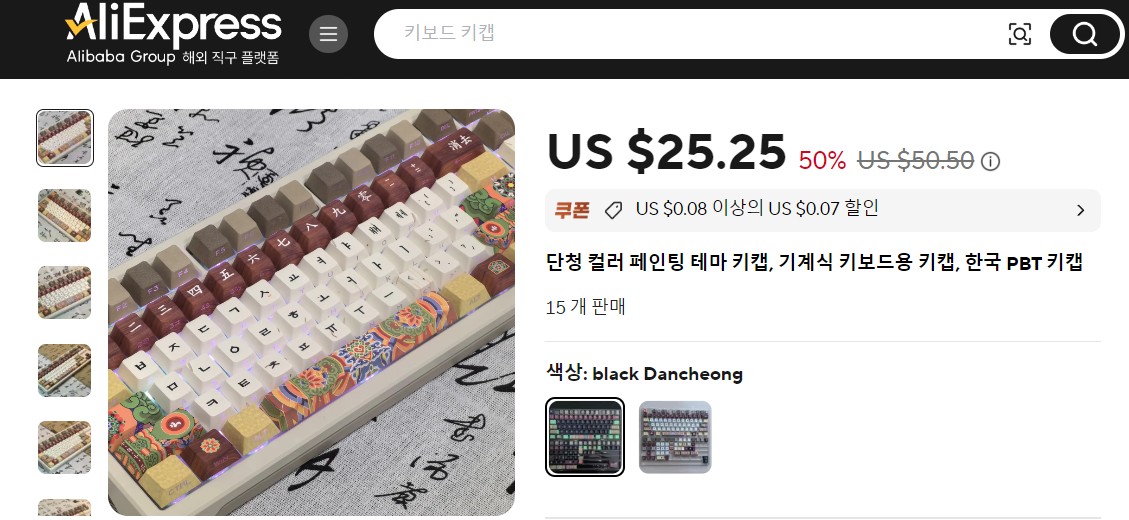1129x520 pixels.
Task: View the second product thumbnail
Action: (x=65, y=215)
